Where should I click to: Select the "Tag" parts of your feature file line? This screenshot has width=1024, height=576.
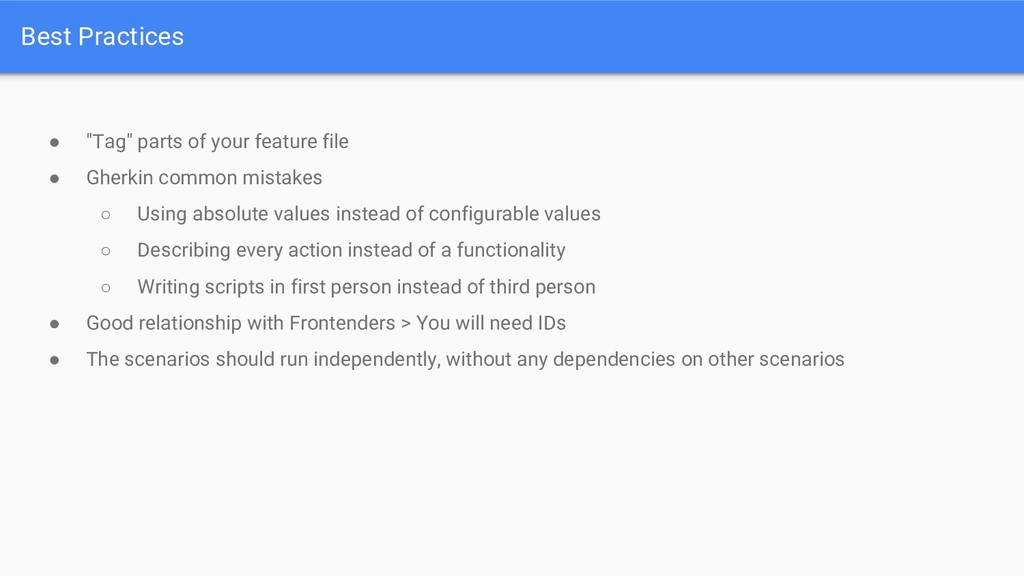217,142
